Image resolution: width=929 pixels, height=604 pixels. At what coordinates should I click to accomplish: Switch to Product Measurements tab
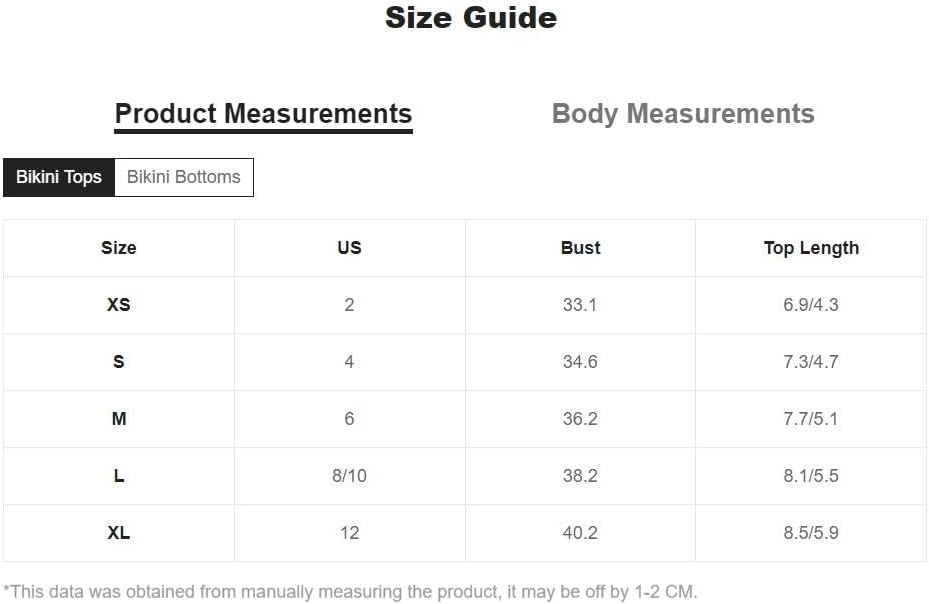[x=264, y=114]
